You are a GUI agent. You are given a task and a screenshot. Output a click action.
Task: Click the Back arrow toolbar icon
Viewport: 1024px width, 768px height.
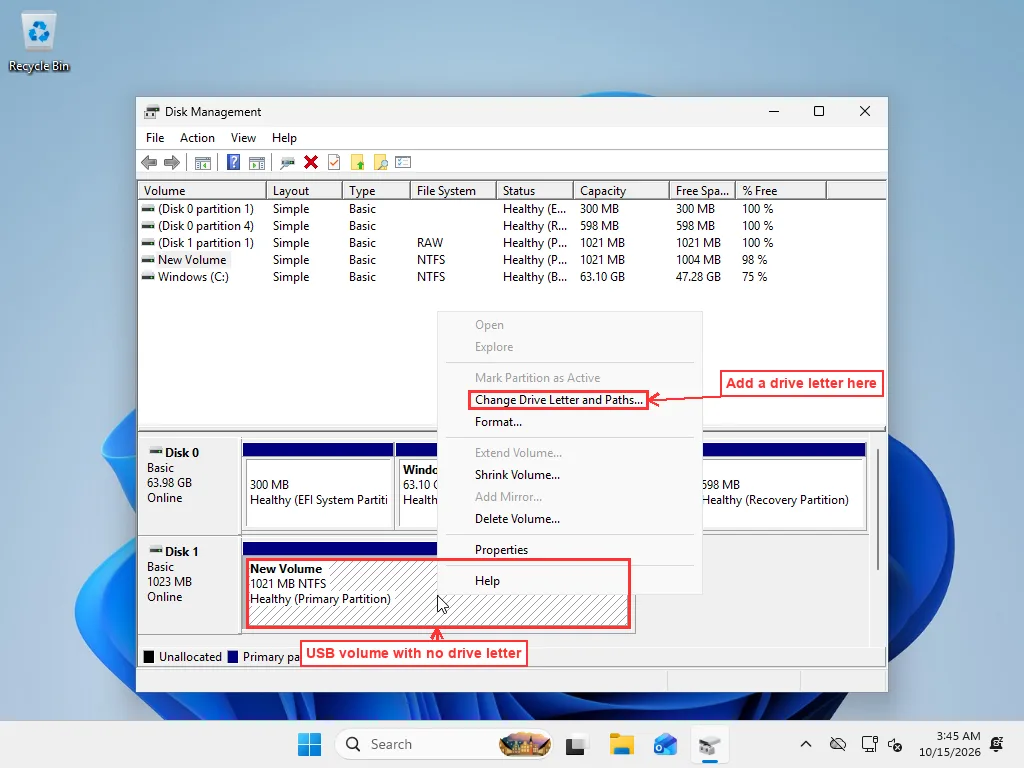149,163
